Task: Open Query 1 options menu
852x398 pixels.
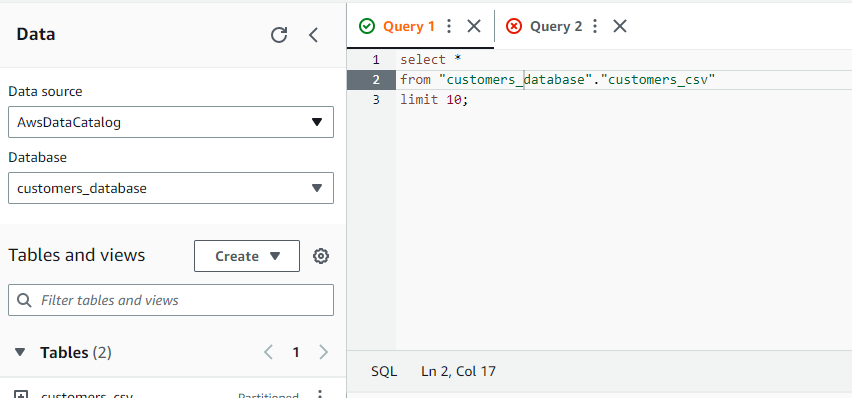Action: click(x=449, y=26)
